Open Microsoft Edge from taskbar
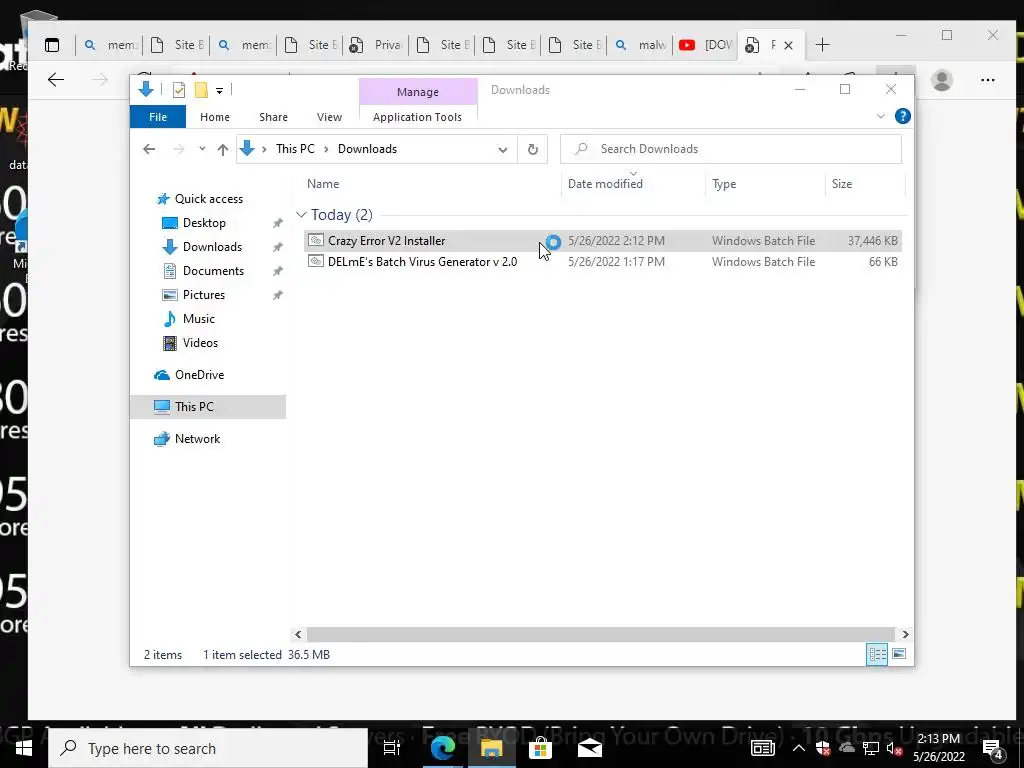1024x768 pixels. [x=442, y=748]
